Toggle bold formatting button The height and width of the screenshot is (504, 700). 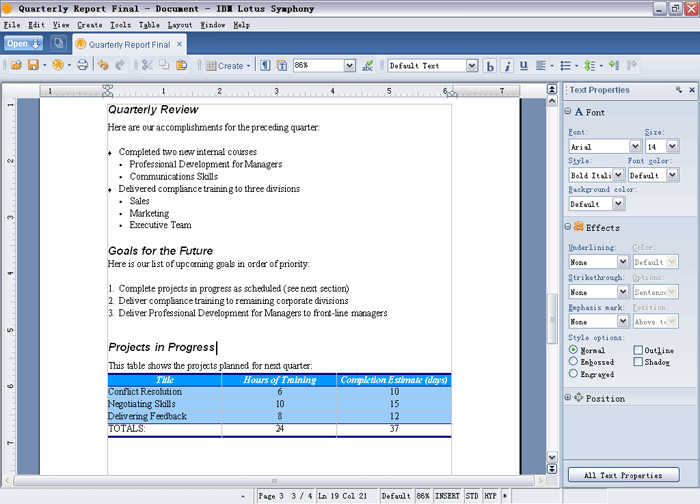[x=490, y=66]
